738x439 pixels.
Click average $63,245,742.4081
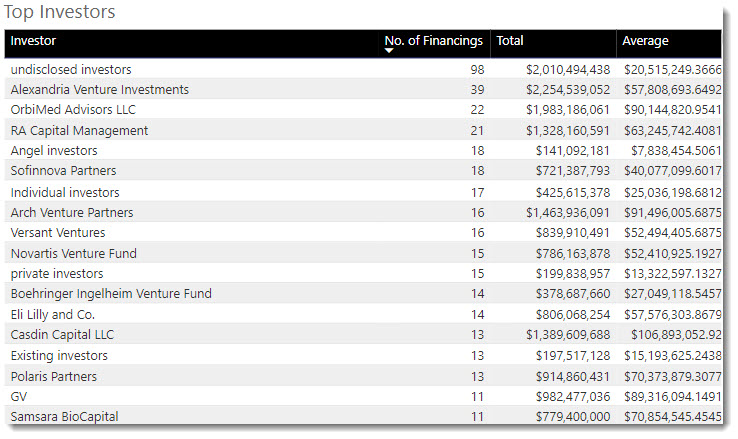tap(673, 131)
